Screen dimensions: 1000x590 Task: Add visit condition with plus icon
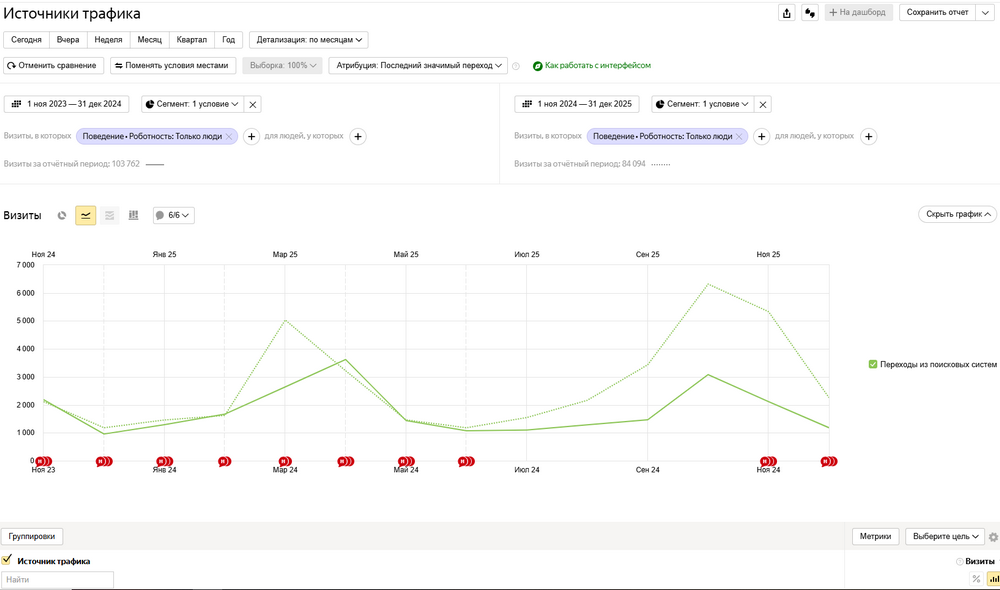(252, 136)
